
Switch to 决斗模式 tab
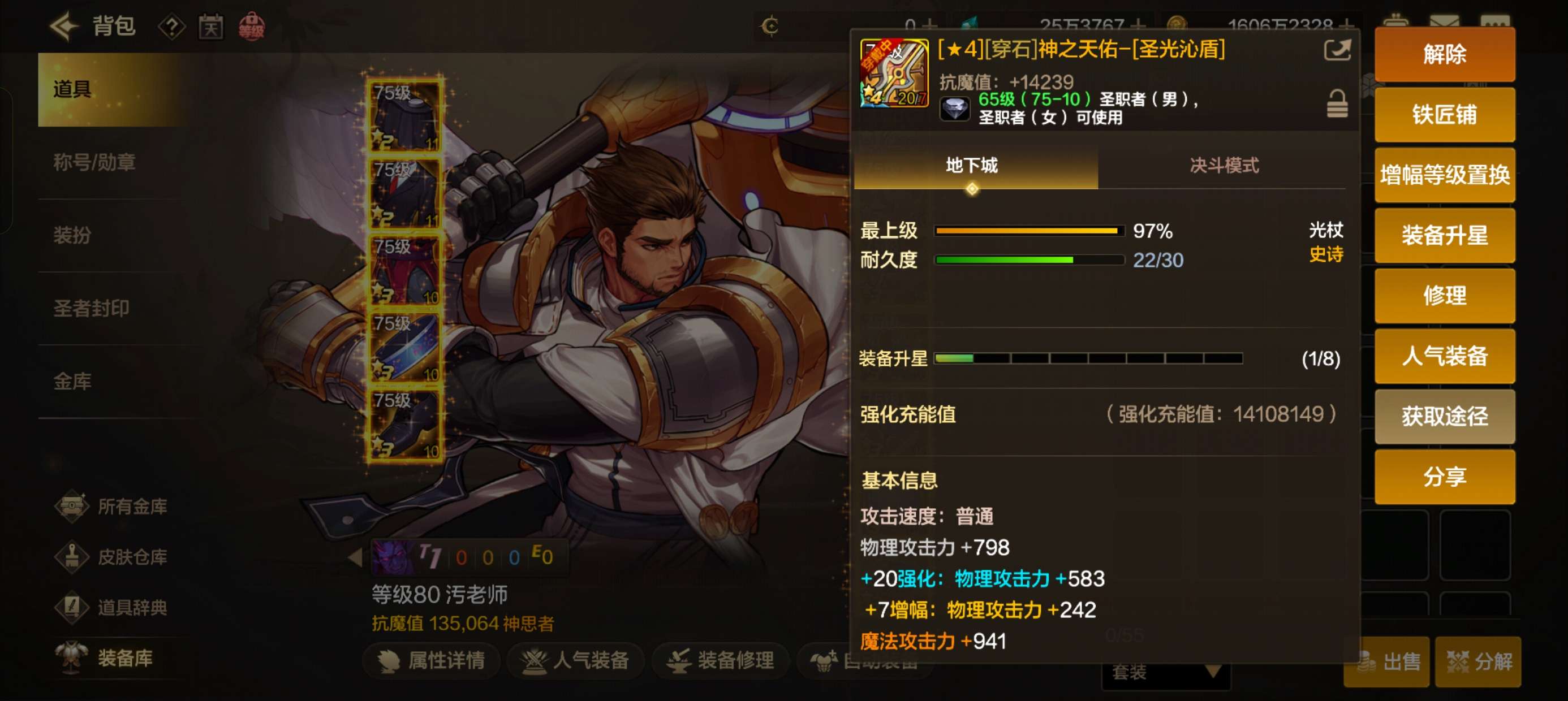(1224, 166)
